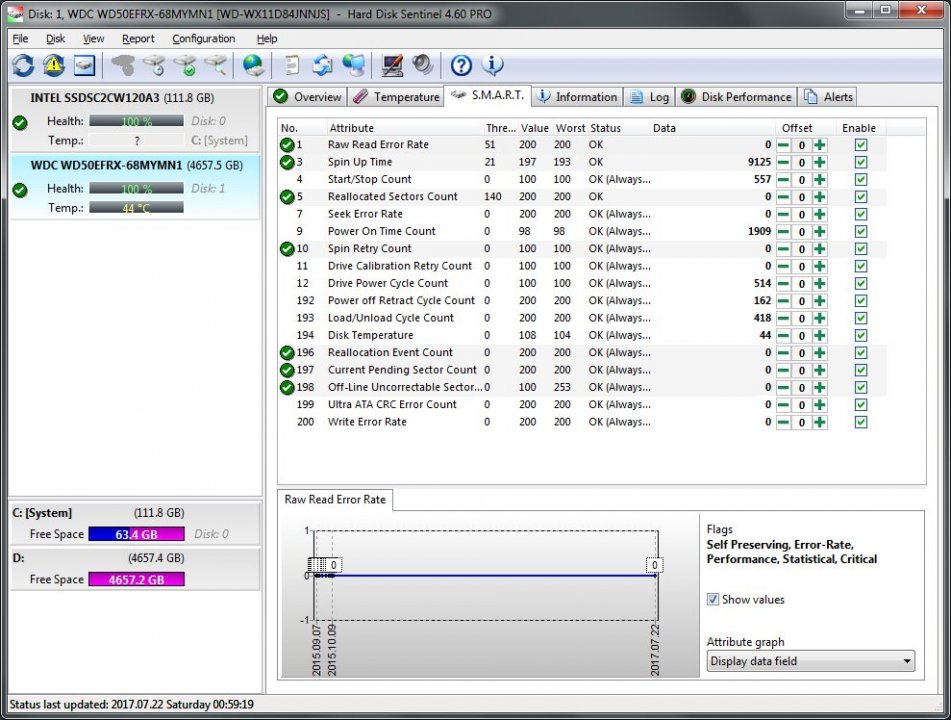The image size is (951, 720).
Task: Click the blue info bubble toolbar icon
Action: pos(492,65)
